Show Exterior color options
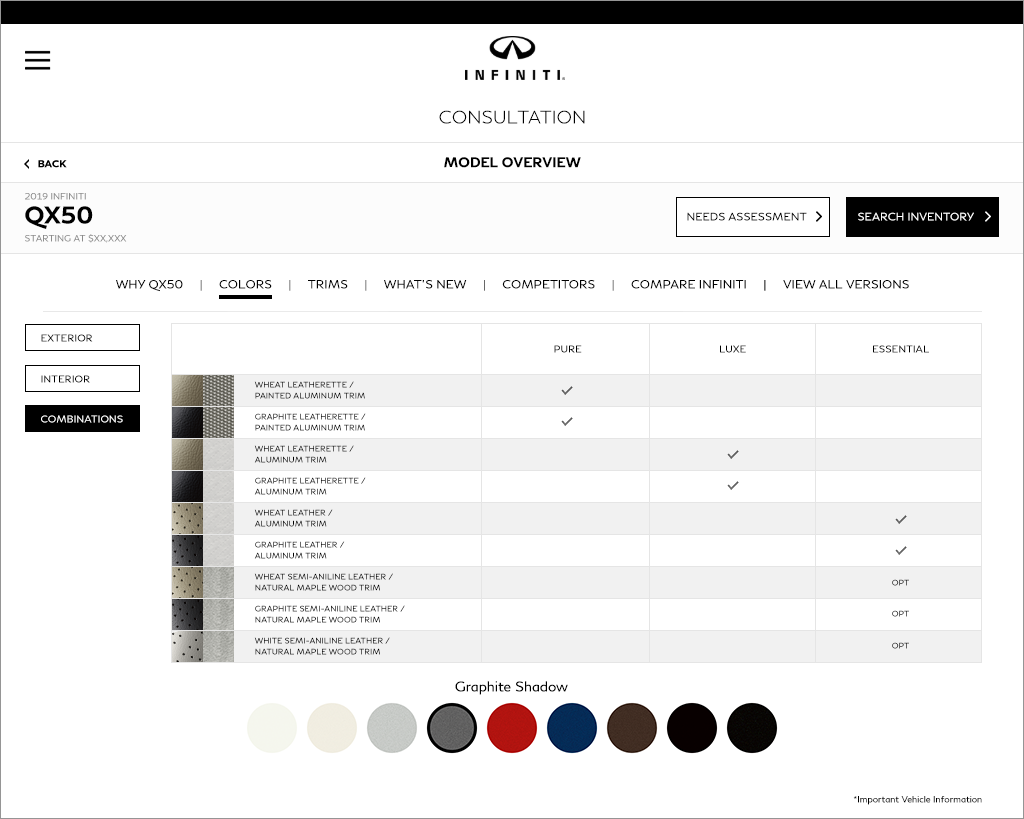 coord(82,338)
